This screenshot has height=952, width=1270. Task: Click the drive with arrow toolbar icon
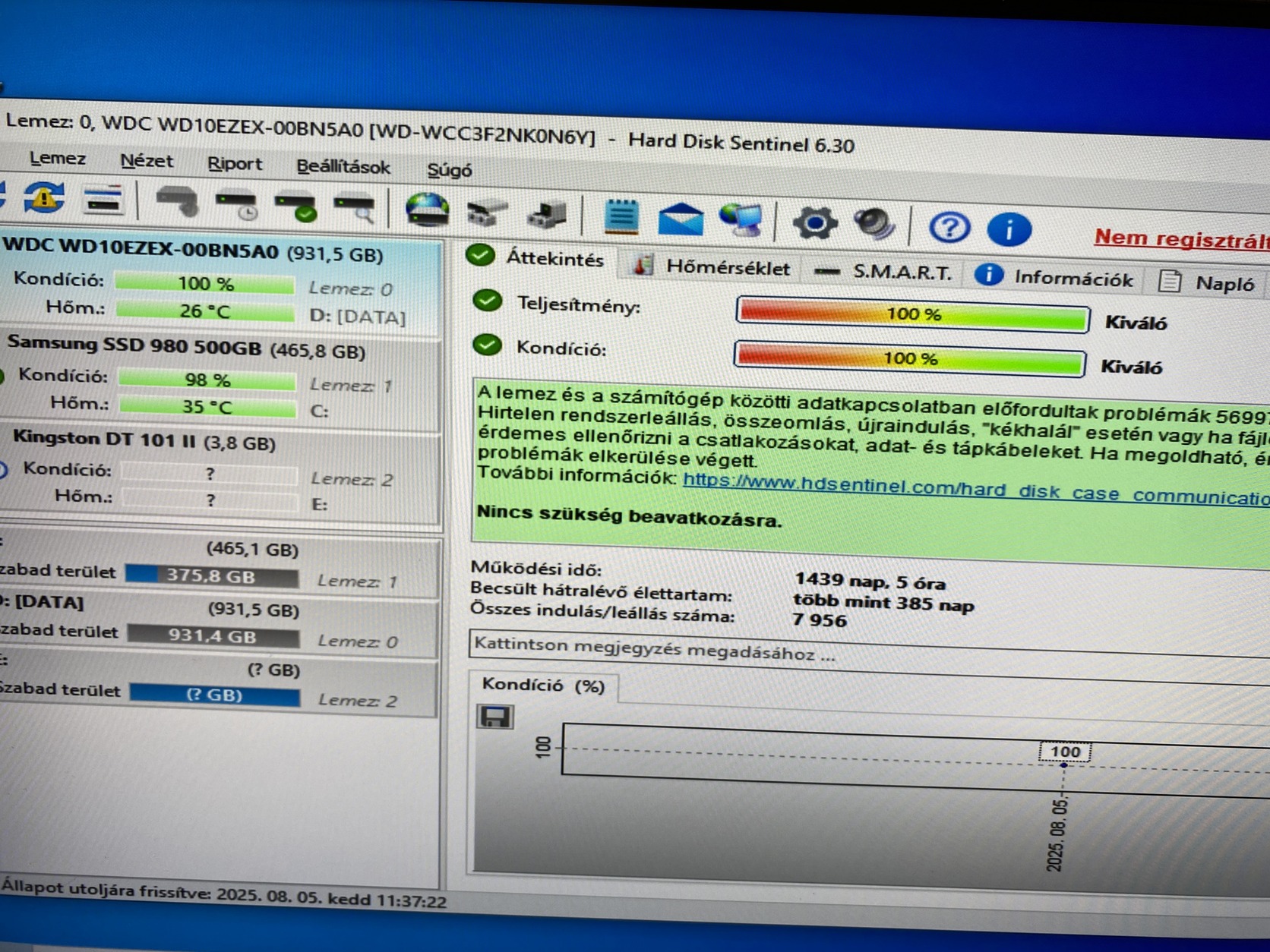tap(547, 215)
